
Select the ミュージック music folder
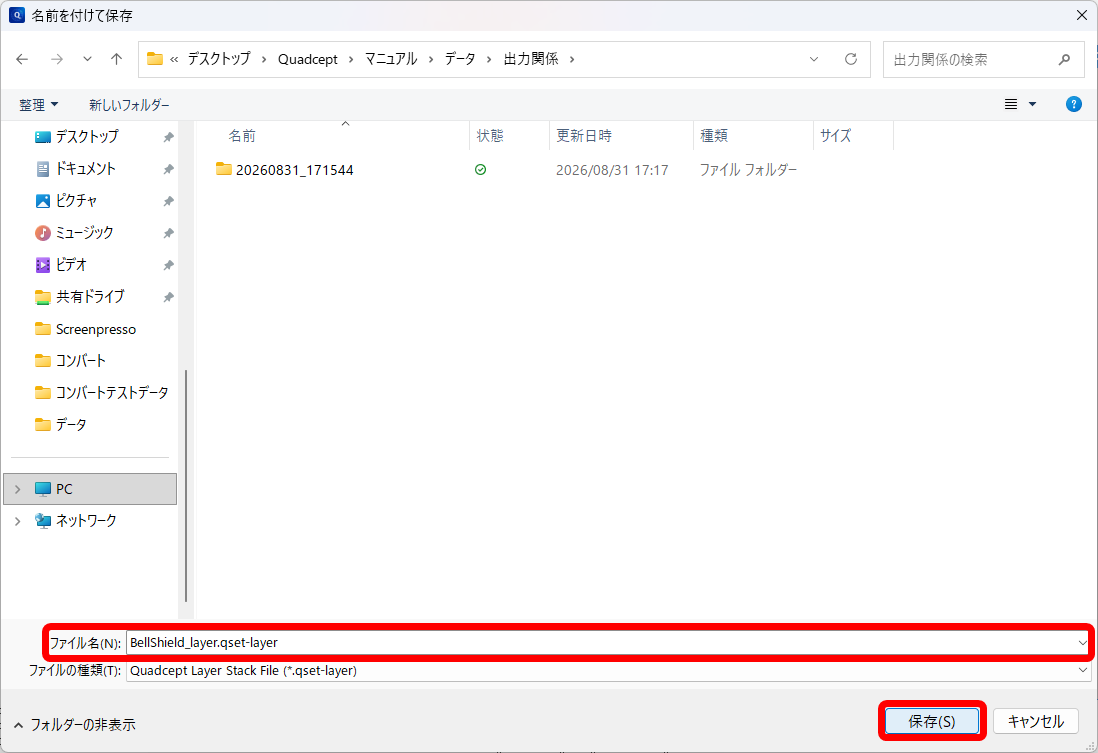(x=84, y=233)
